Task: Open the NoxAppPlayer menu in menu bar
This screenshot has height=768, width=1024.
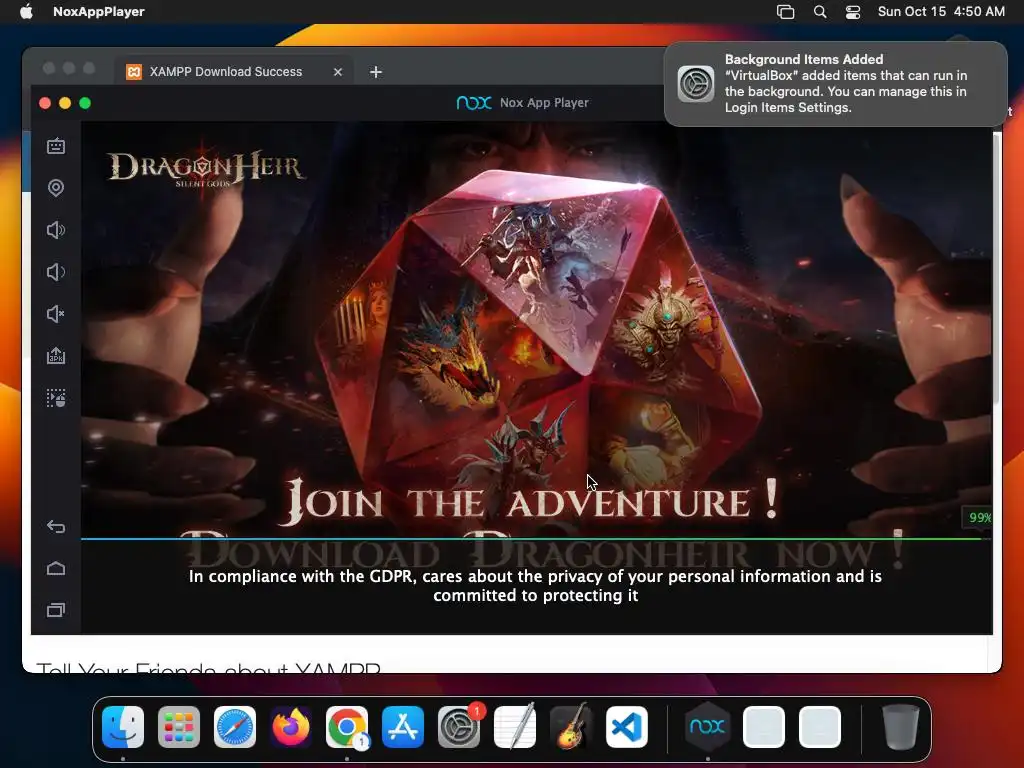Action: point(99,11)
